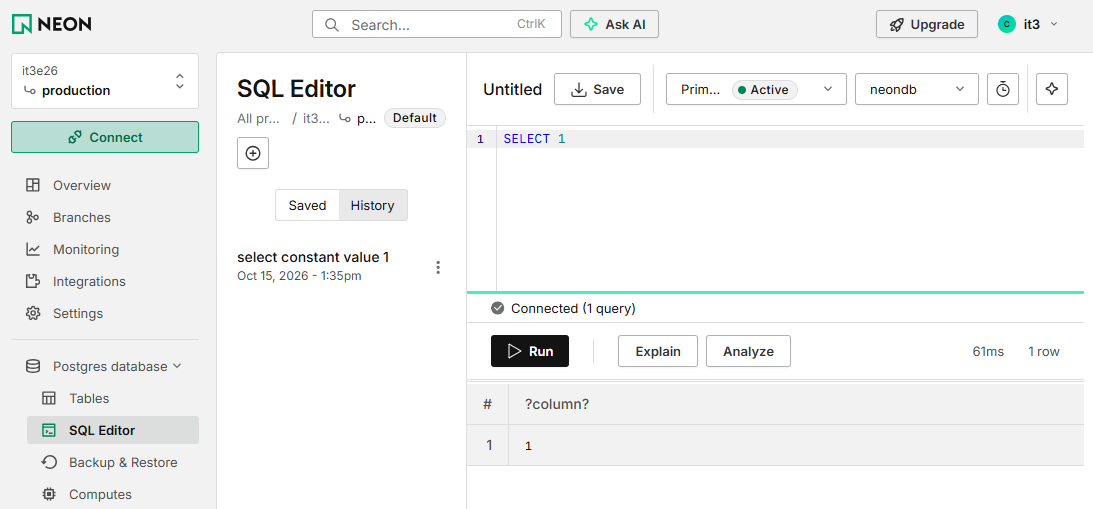Click the search magnifier icon

[333, 24]
